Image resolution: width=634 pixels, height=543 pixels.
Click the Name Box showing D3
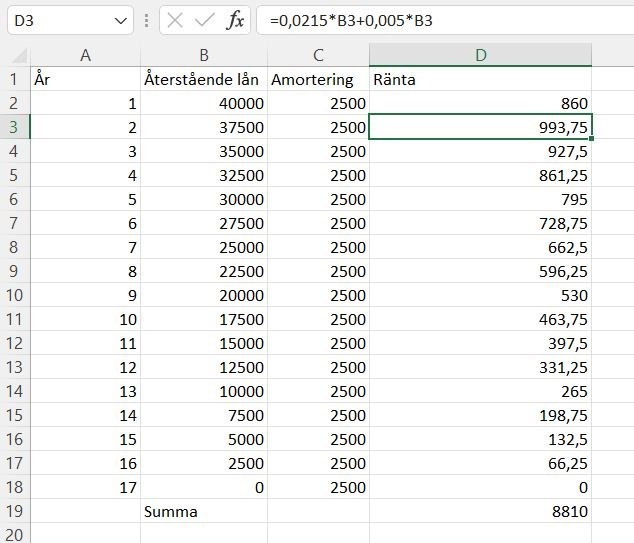click(x=58, y=21)
